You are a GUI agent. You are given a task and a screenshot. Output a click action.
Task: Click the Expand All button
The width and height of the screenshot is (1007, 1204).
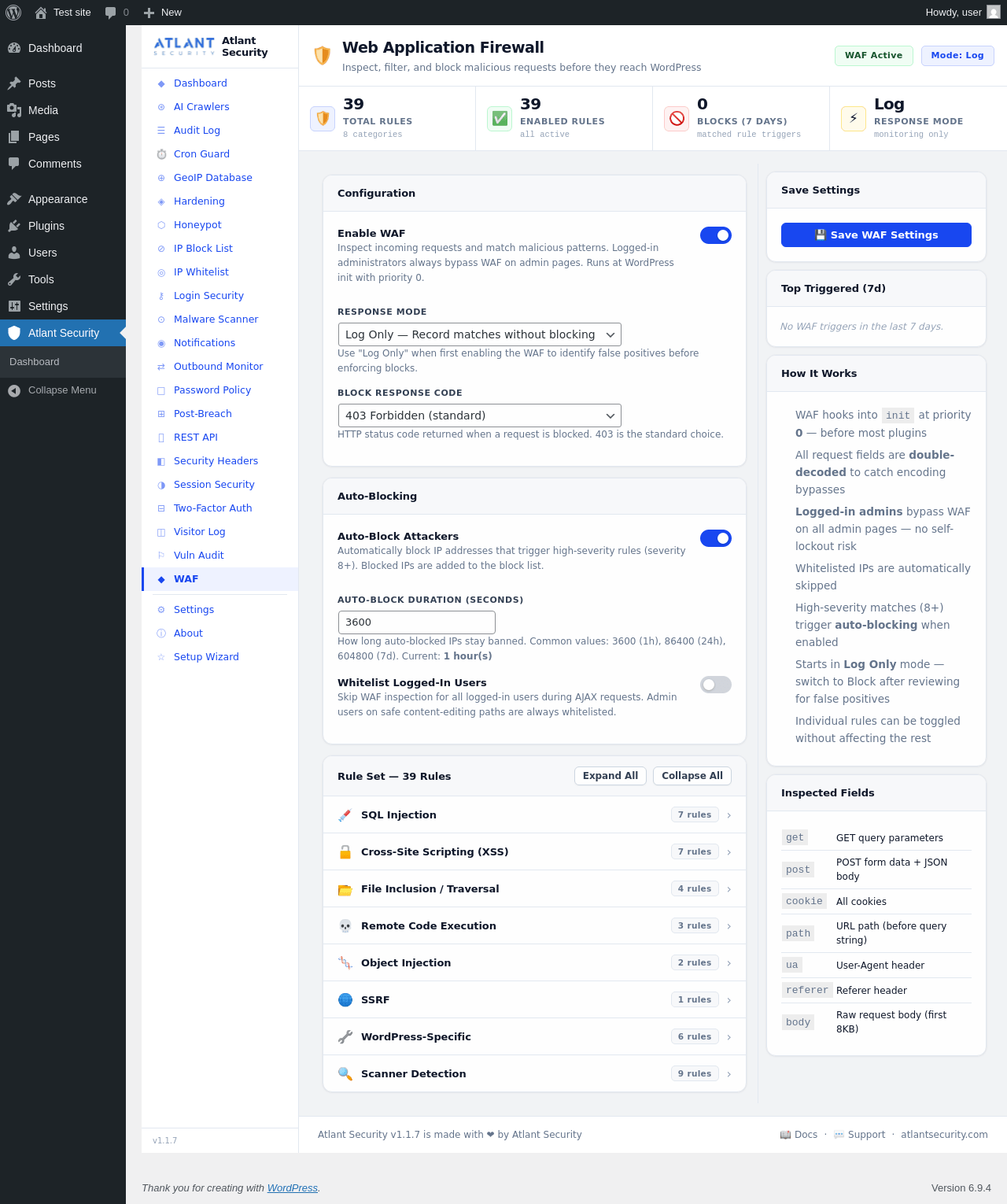(x=610, y=776)
